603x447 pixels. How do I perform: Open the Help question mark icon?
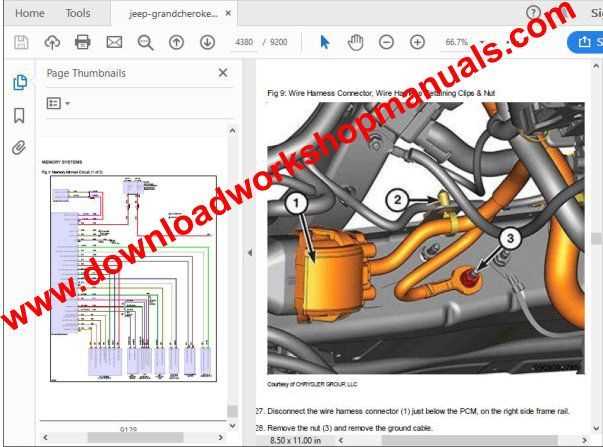[x=533, y=13]
